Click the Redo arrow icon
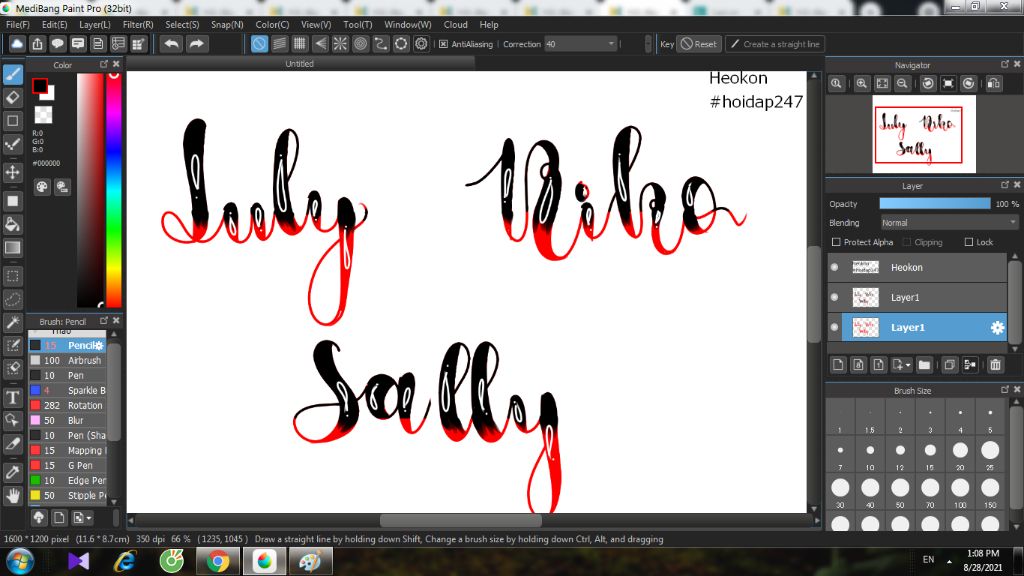This screenshot has height=576, width=1024. point(196,44)
